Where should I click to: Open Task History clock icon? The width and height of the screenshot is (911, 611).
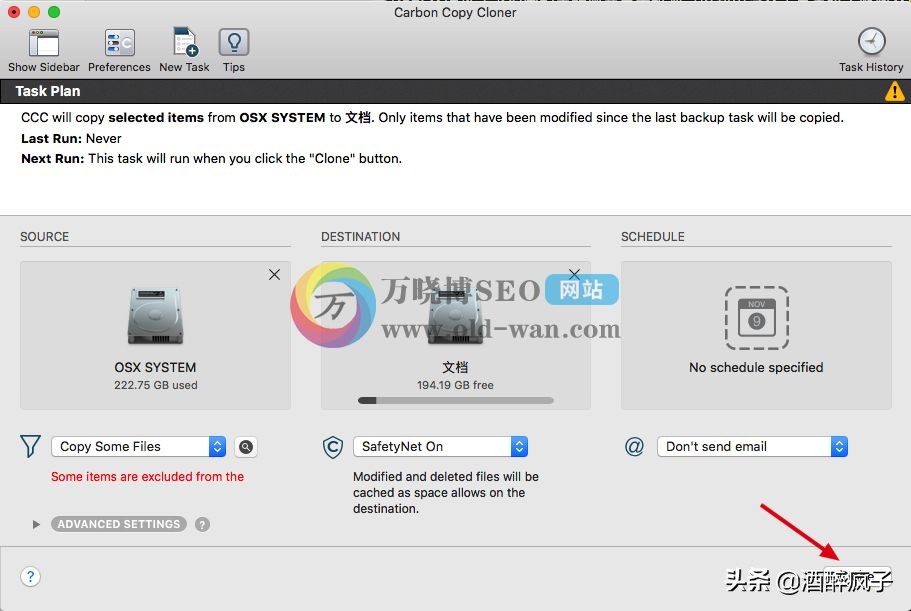871,43
